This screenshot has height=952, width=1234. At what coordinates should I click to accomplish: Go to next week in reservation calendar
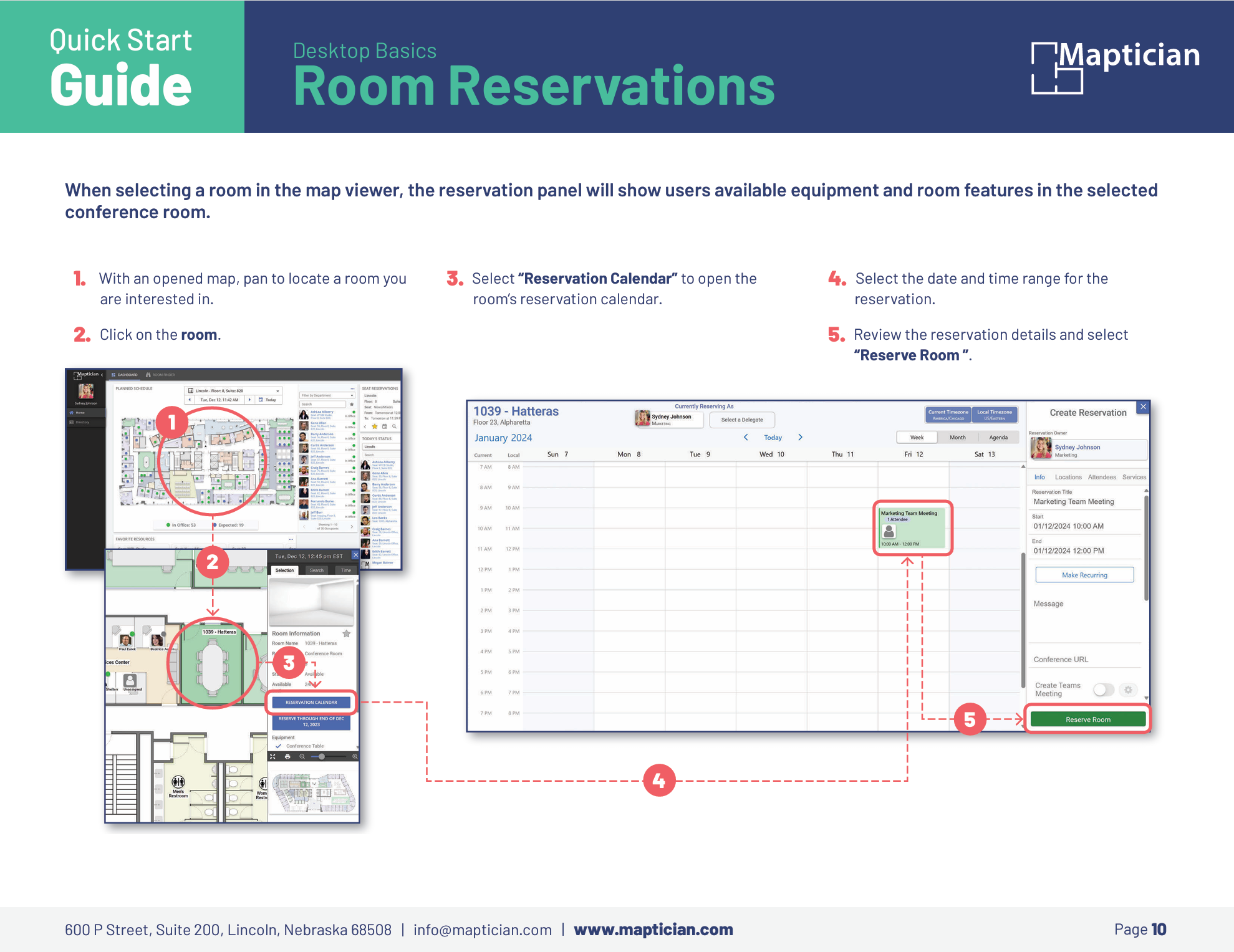click(800, 438)
